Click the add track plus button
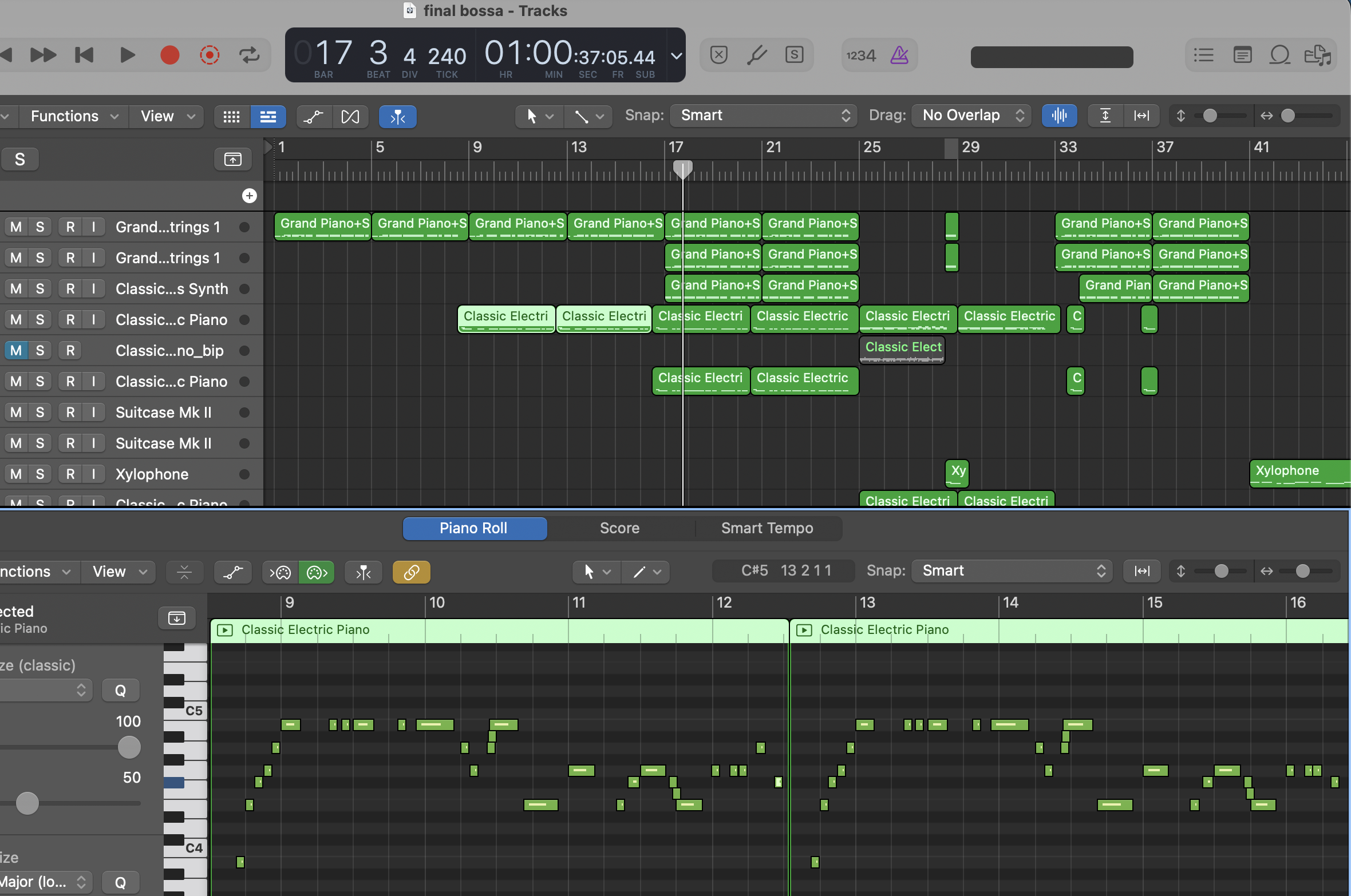Viewport: 1351px width, 896px height. 249,196
